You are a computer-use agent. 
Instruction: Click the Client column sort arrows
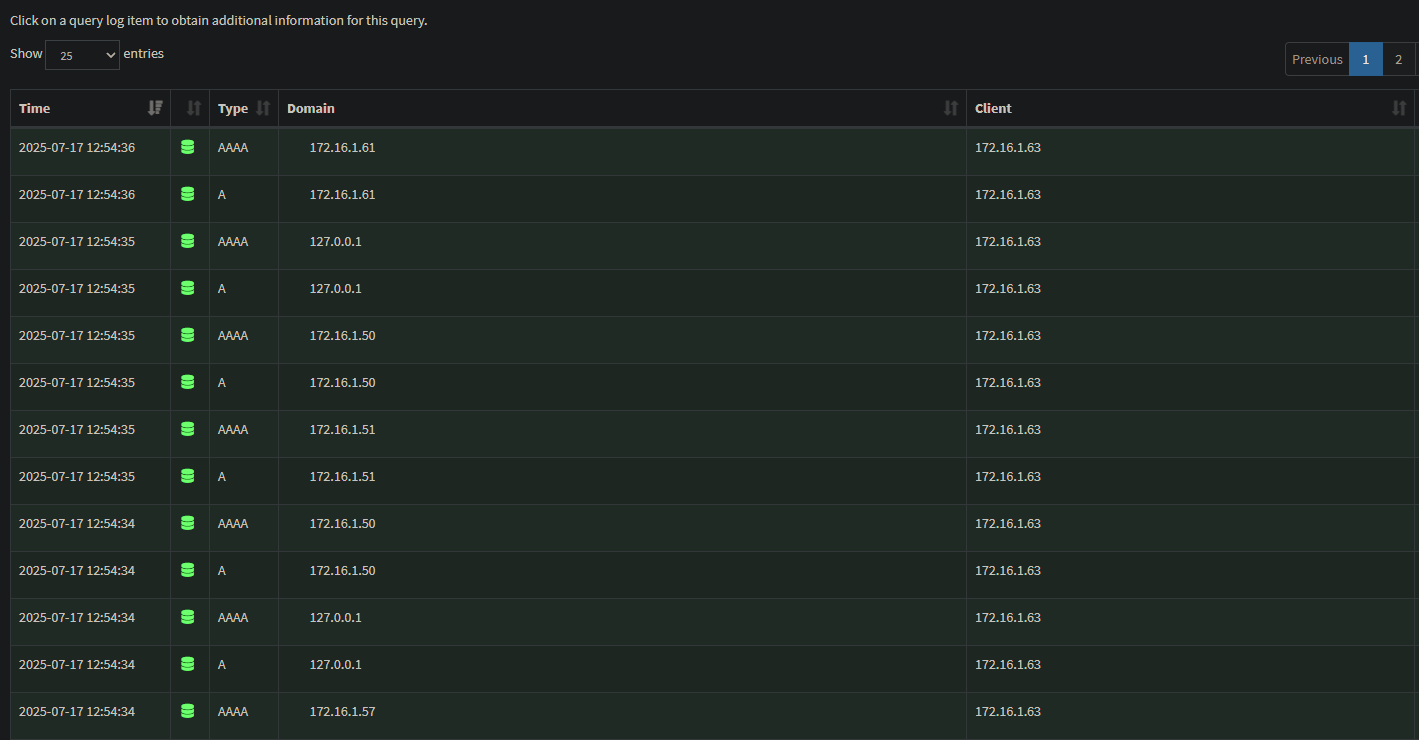(x=1399, y=108)
